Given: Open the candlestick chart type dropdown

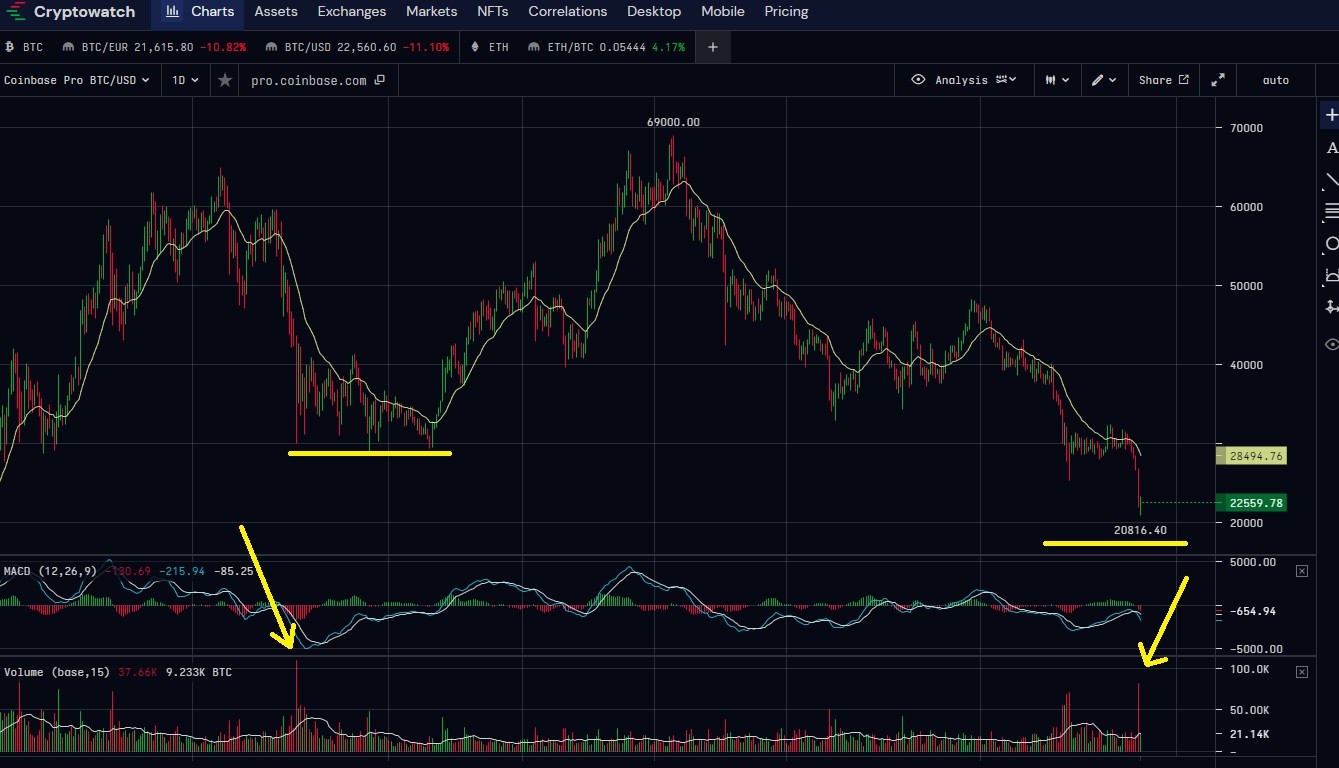Looking at the screenshot, I should tap(1057, 80).
